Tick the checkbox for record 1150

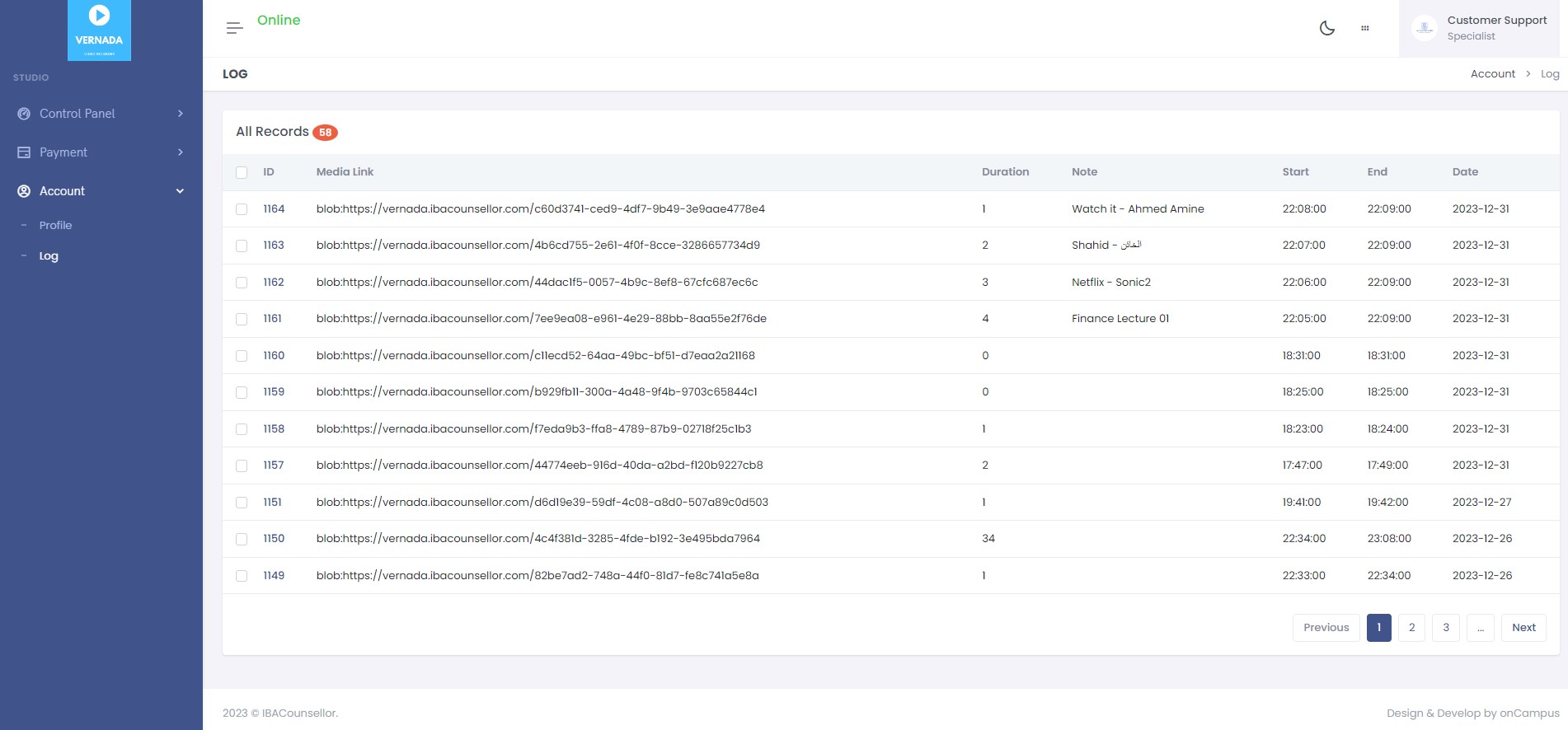pyautogui.click(x=242, y=539)
